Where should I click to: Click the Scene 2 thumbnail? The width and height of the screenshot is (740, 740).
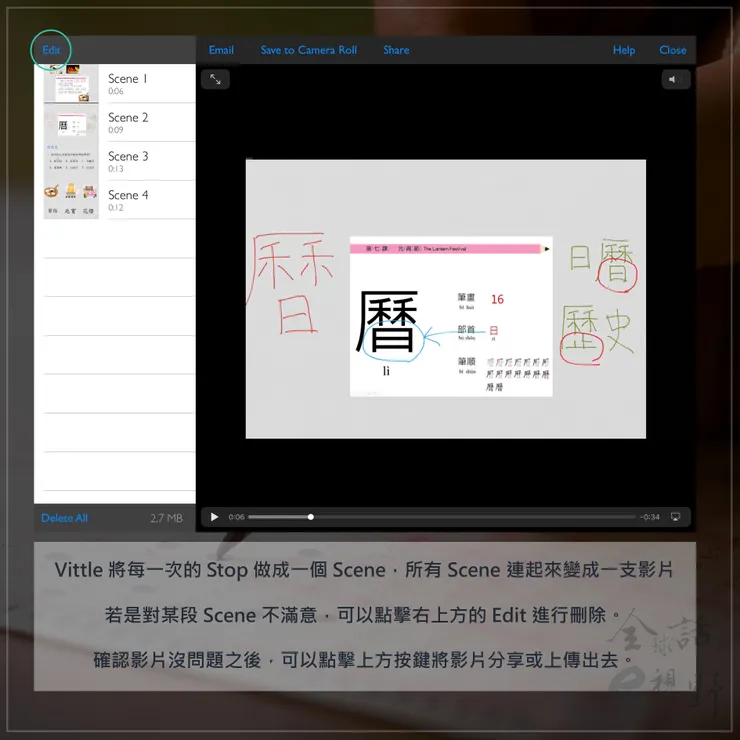click(71, 123)
